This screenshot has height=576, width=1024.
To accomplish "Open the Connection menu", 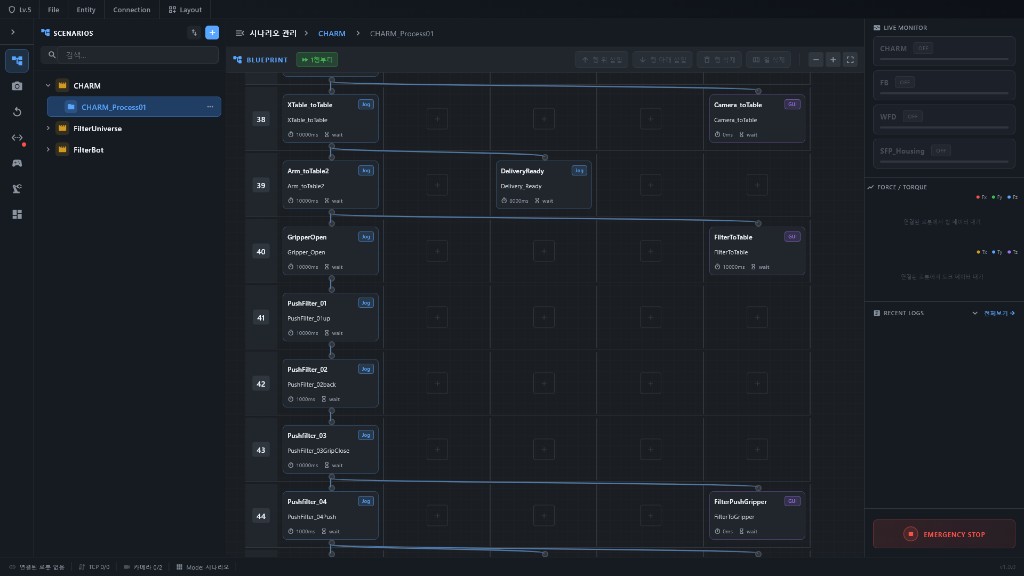I will [x=131, y=10].
